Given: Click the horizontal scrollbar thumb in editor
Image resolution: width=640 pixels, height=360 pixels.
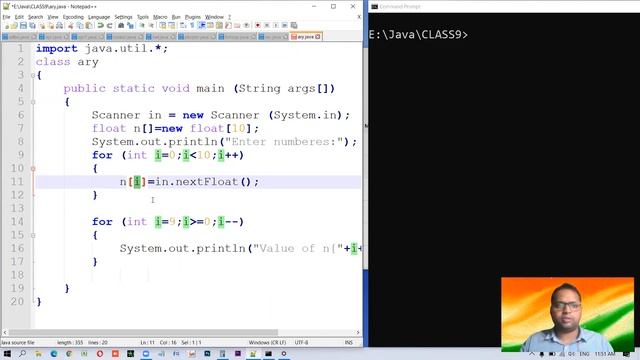Looking at the screenshot, I should [x=143, y=333].
